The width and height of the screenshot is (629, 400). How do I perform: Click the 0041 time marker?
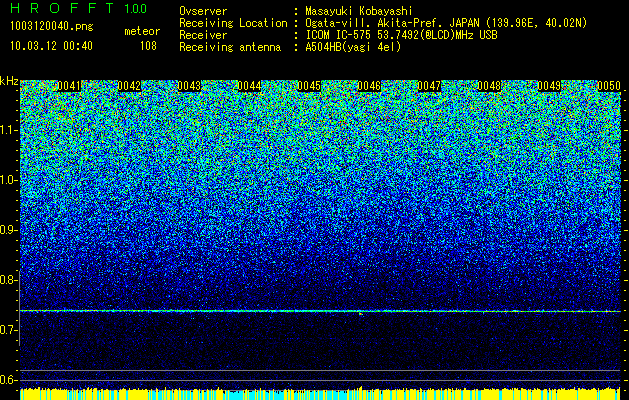pos(69,86)
